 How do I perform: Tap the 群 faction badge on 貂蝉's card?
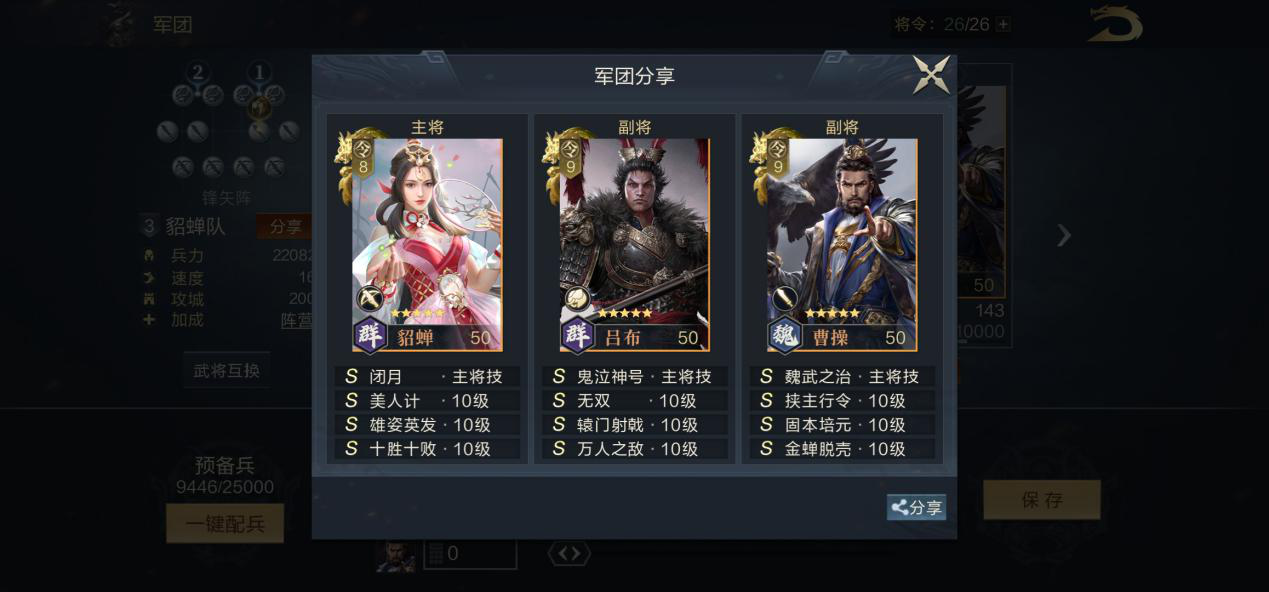point(371,335)
